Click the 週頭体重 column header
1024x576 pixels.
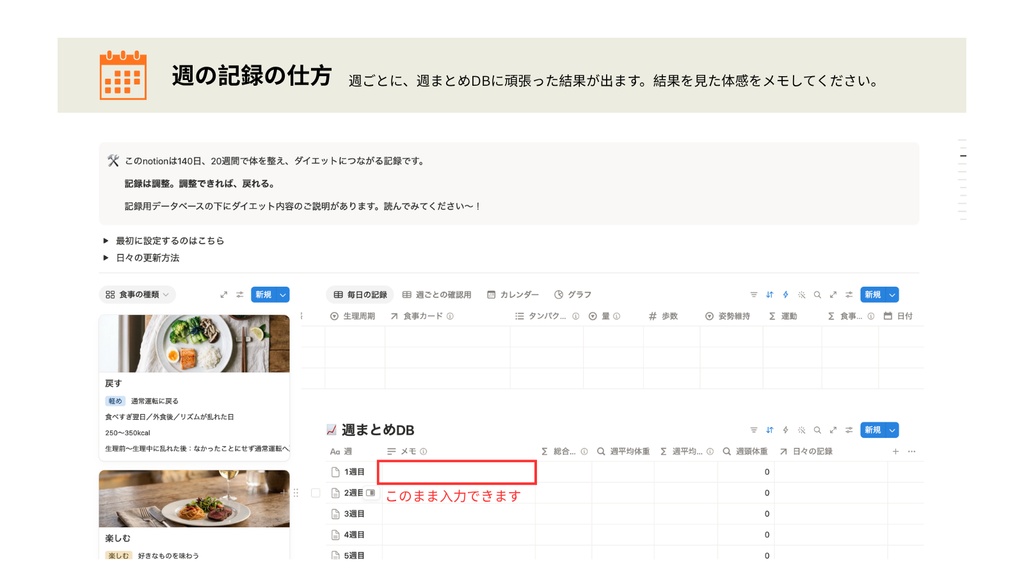click(745, 451)
